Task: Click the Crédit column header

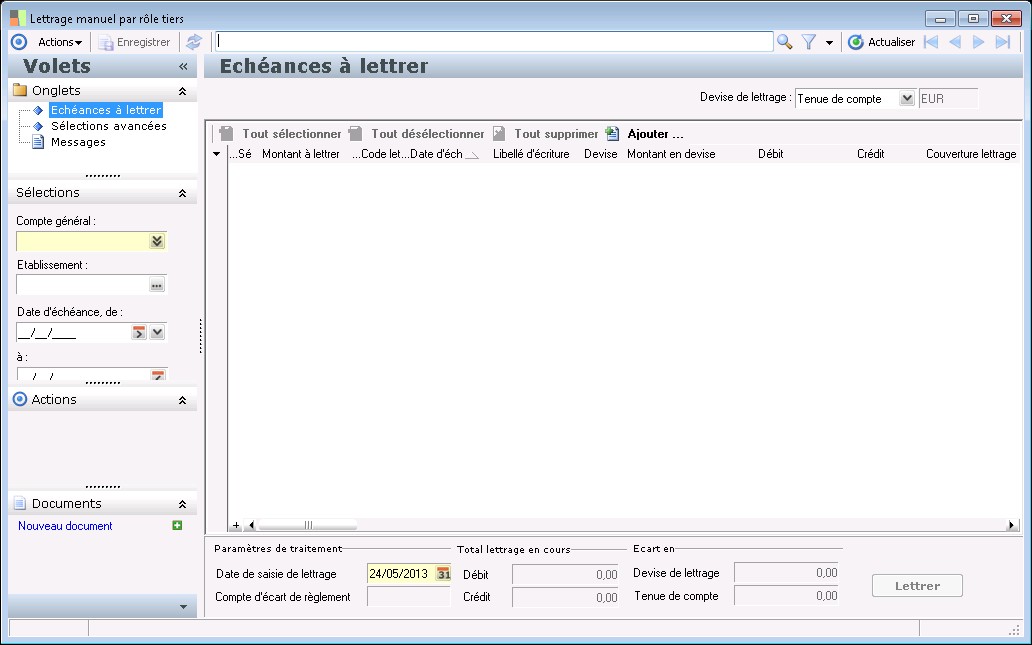Action: [x=870, y=154]
